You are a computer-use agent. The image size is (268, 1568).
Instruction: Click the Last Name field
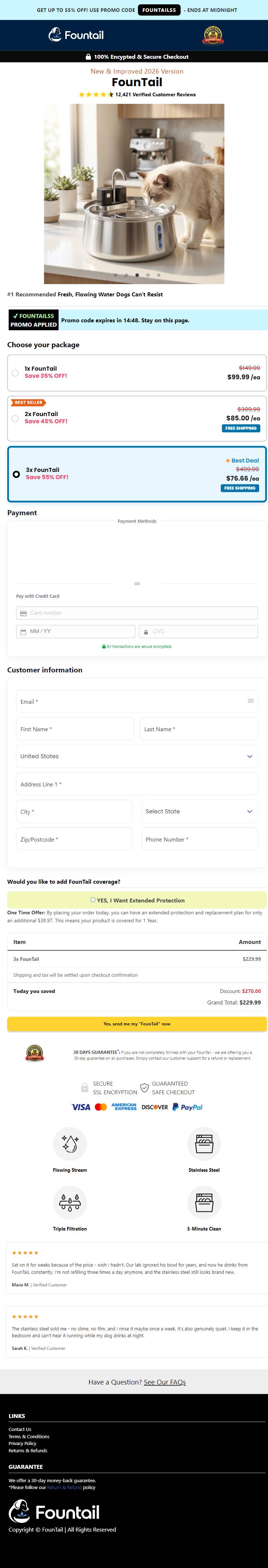pyautogui.click(x=199, y=729)
